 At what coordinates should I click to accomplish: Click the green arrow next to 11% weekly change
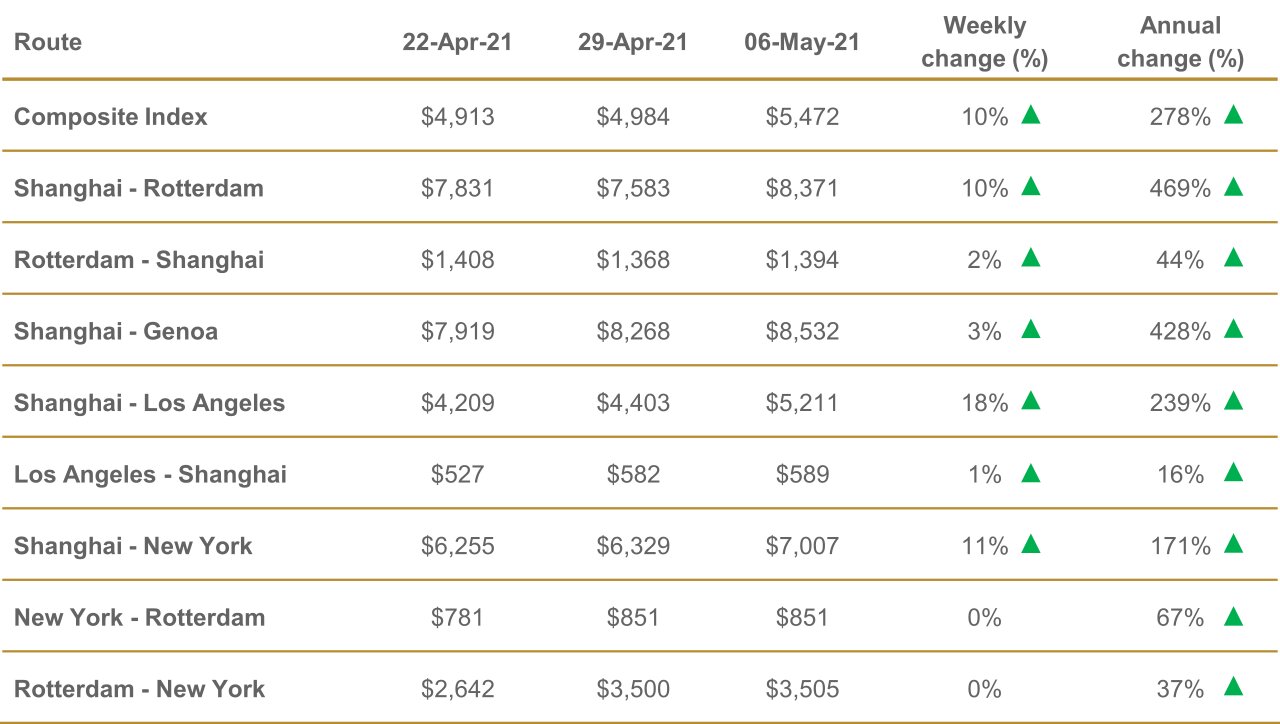(x=1031, y=545)
